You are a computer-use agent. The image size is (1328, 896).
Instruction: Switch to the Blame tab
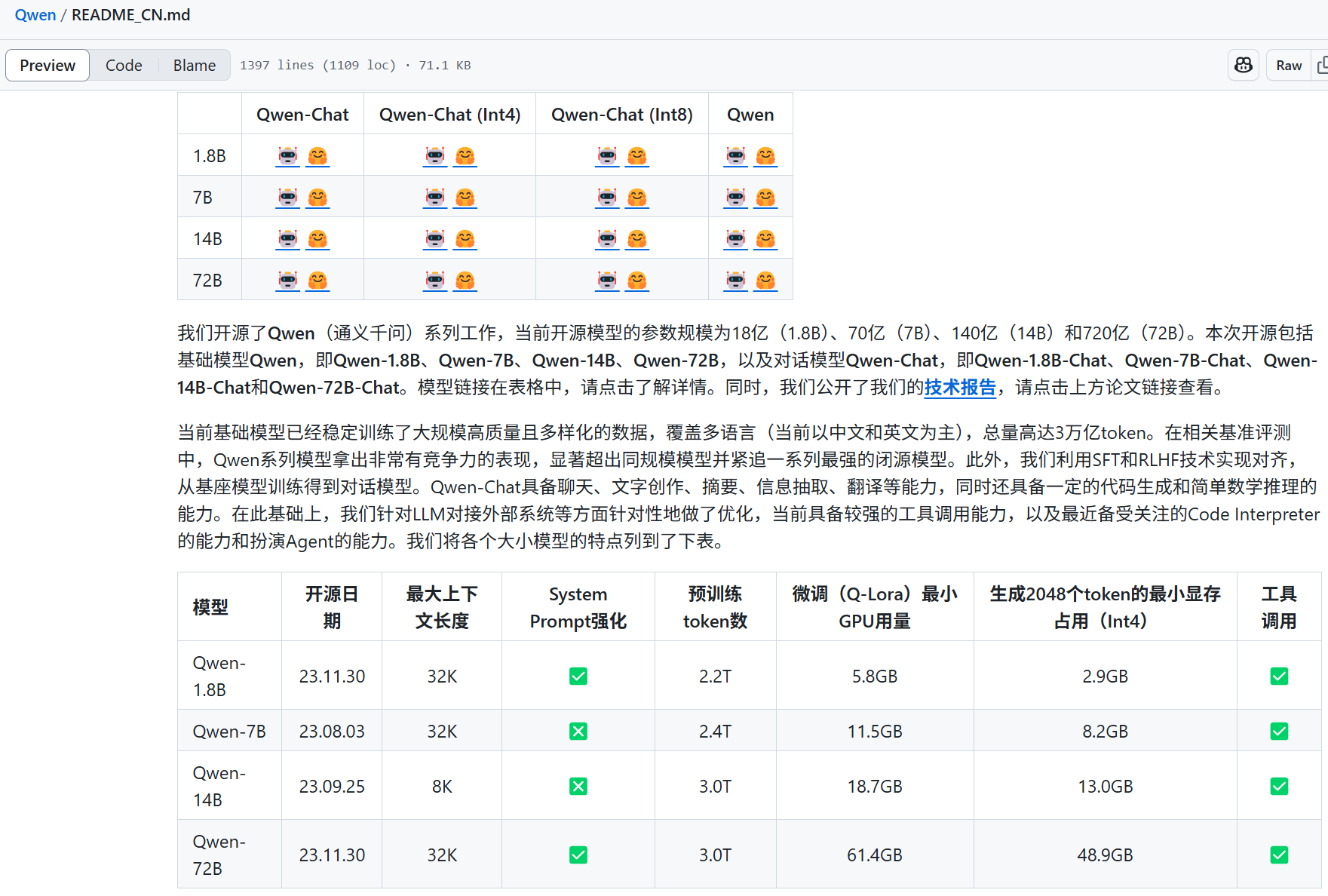[x=195, y=66]
